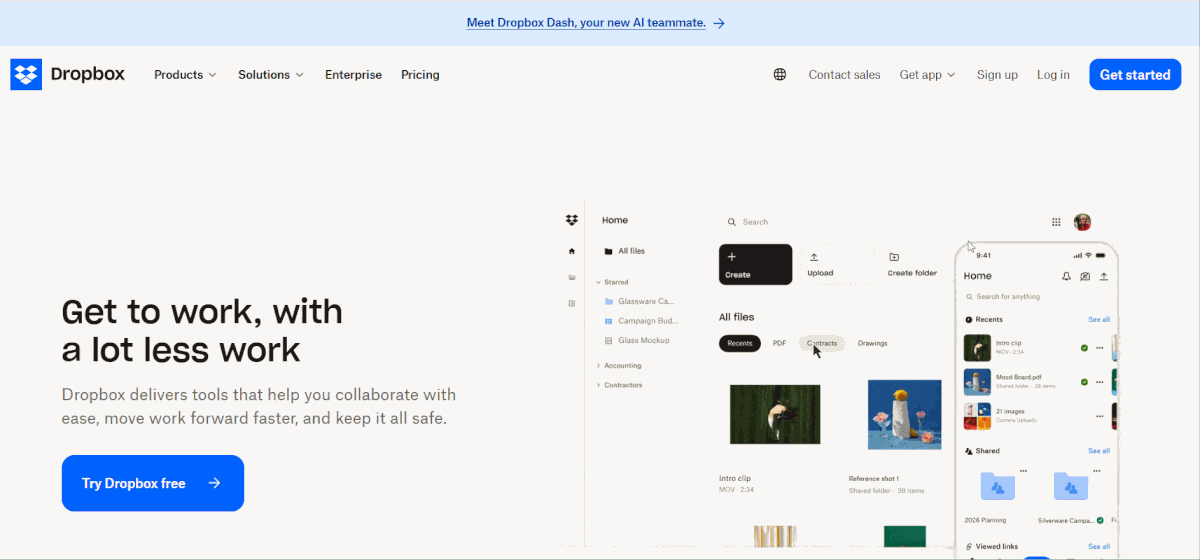Open the language globe selector

[780, 75]
